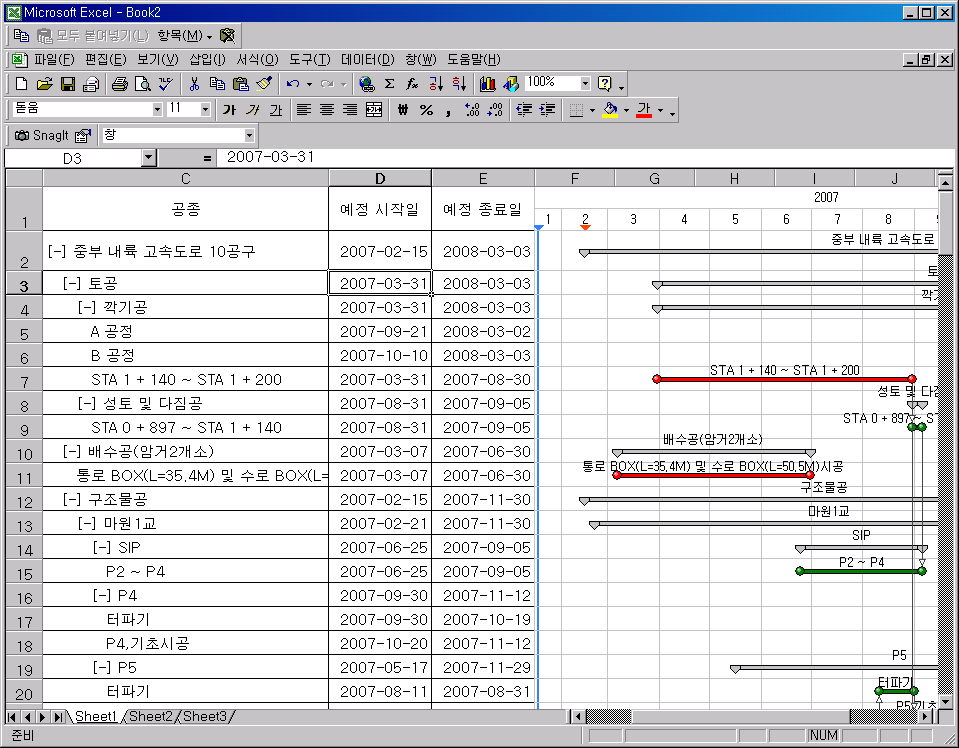This screenshot has width=959, height=748.
Task: Click the Save icon in toolbar
Action: (x=68, y=84)
